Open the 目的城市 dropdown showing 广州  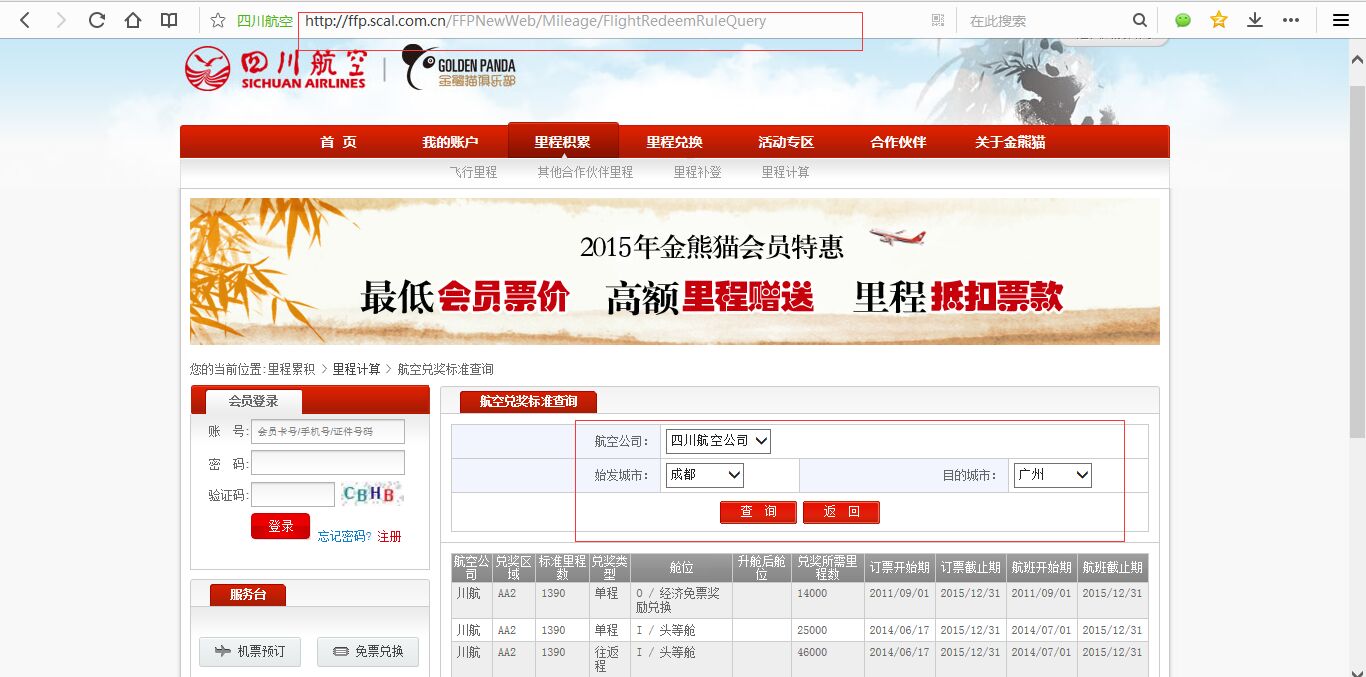[1053, 475]
